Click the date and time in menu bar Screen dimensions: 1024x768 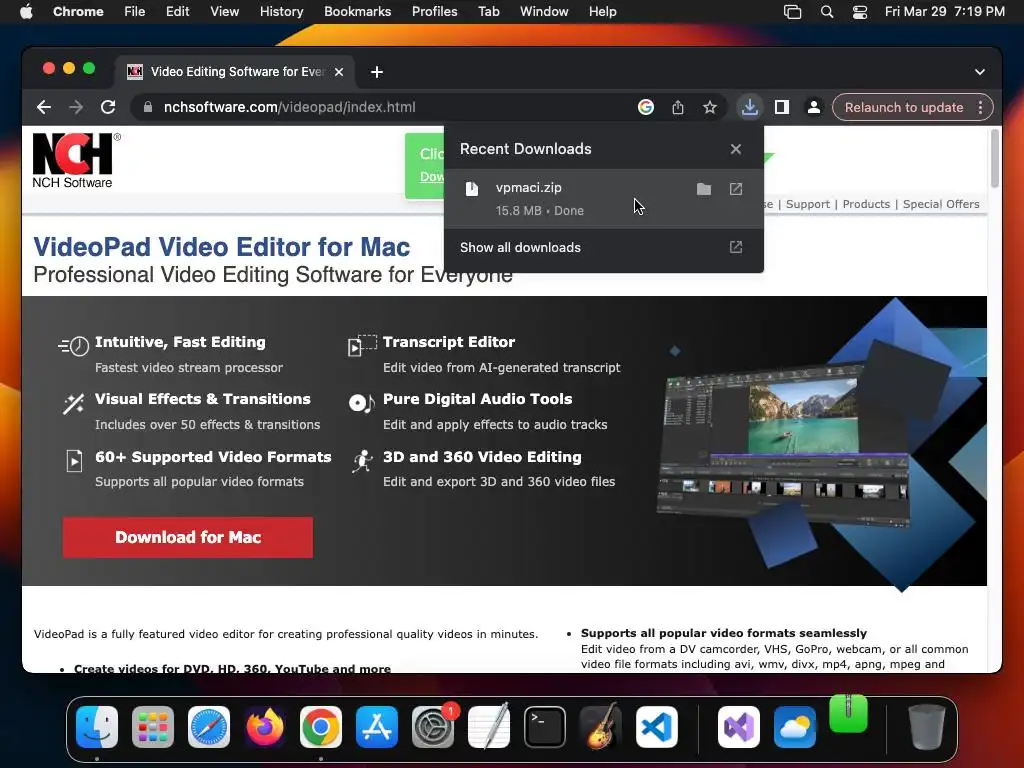point(944,12)
